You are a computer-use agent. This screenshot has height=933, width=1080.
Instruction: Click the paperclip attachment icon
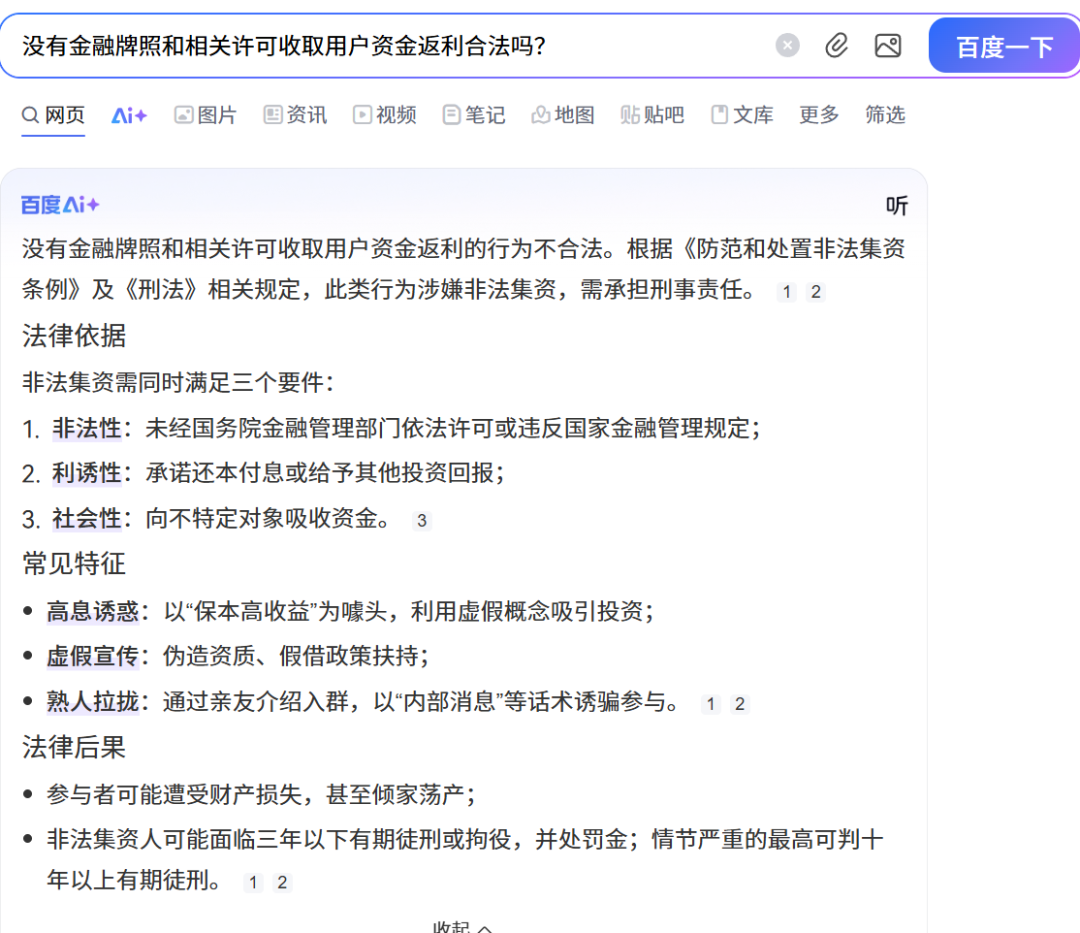836,46
